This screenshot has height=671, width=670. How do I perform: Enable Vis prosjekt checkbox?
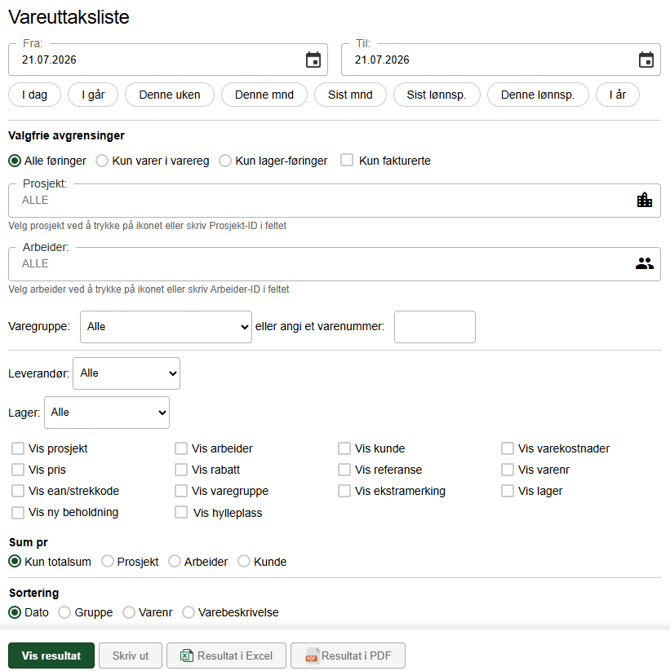(18, 448)
